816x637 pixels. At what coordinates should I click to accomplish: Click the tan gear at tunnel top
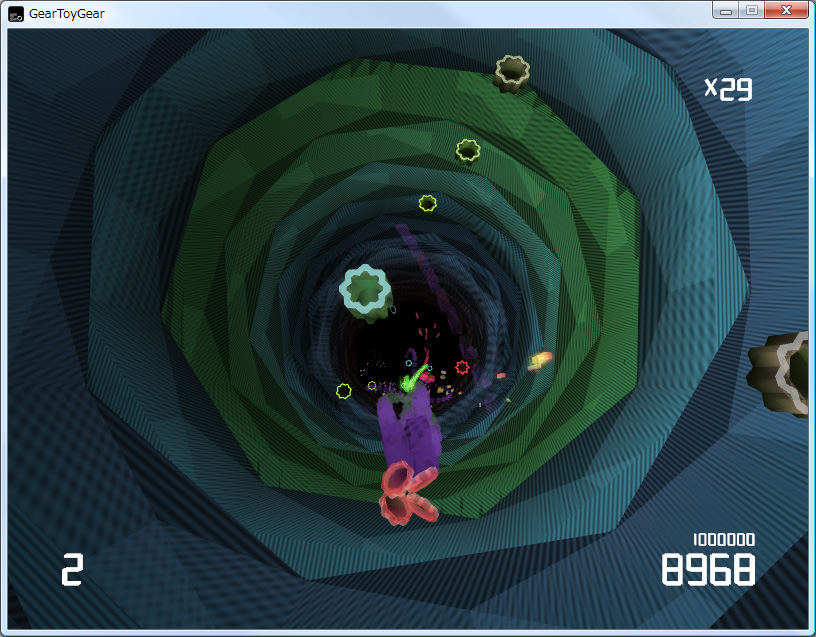pos(512,73)
